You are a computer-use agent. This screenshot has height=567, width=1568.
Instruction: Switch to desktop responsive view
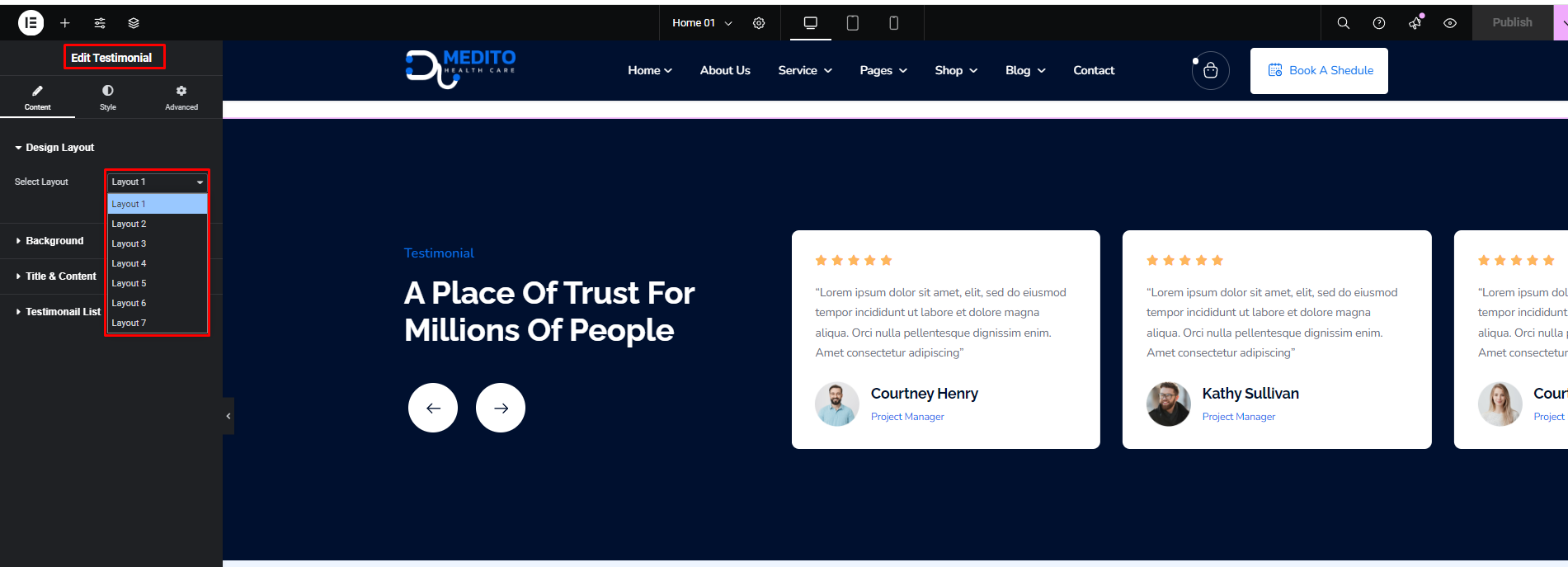tap(811, 23)
